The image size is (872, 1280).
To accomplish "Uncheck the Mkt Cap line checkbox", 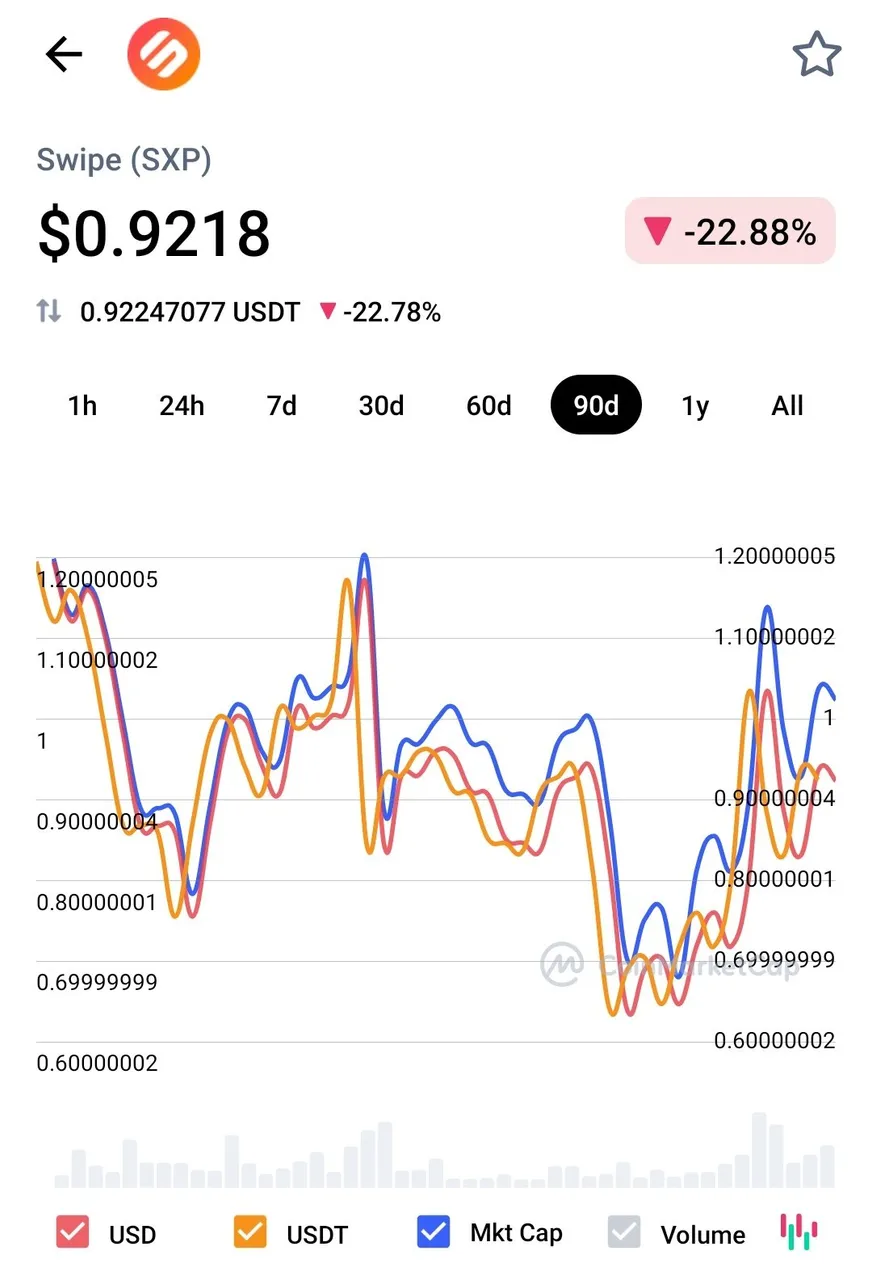I will 434,1232.
